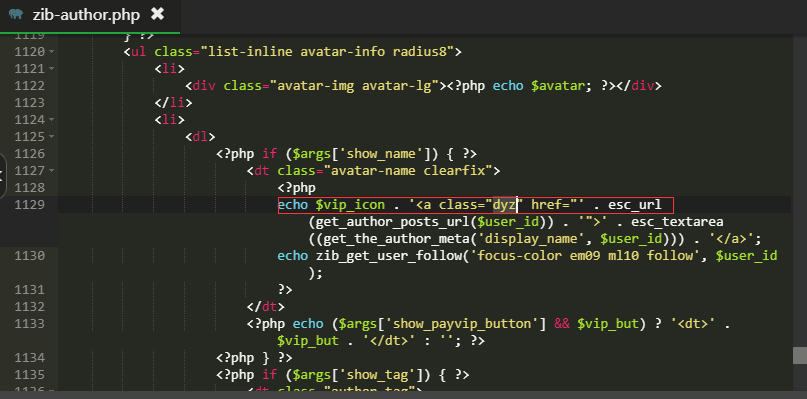Viewport: 807px width, 399px height.
Task: Collapse the dt block at line 1127
Action: click(51, 170)
